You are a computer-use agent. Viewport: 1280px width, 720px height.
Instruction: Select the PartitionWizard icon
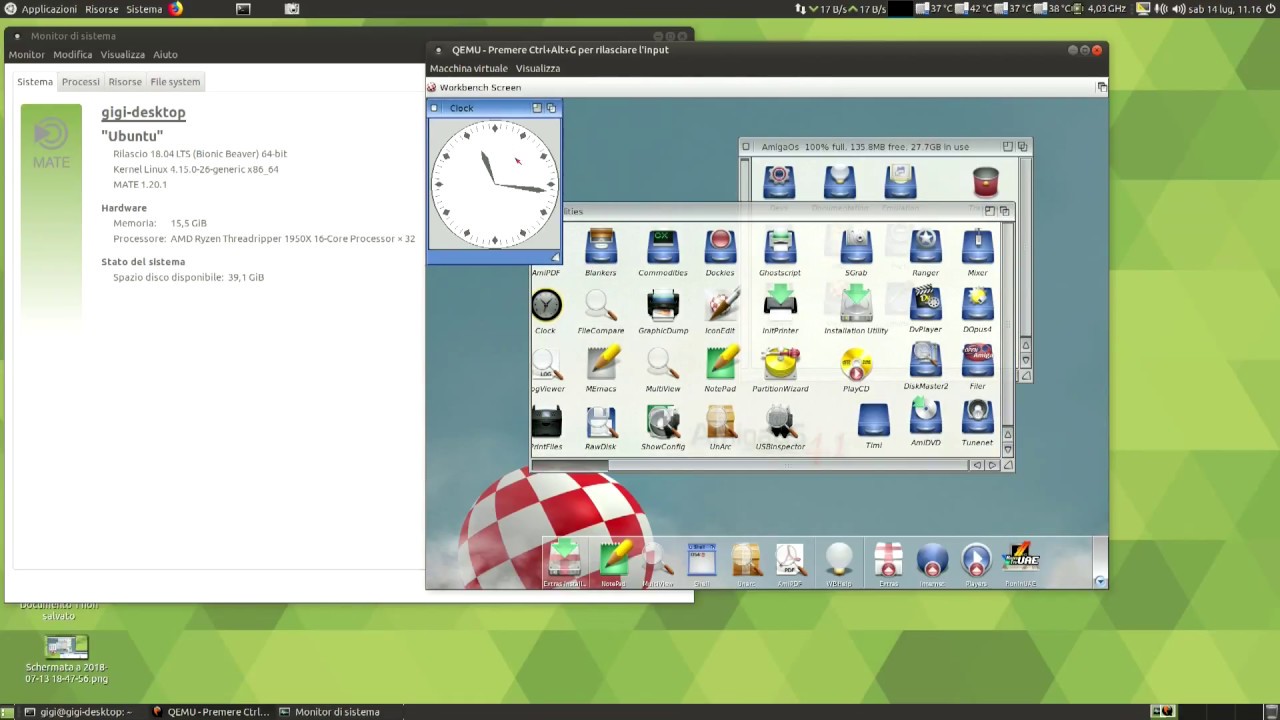(x=780, y=363)
